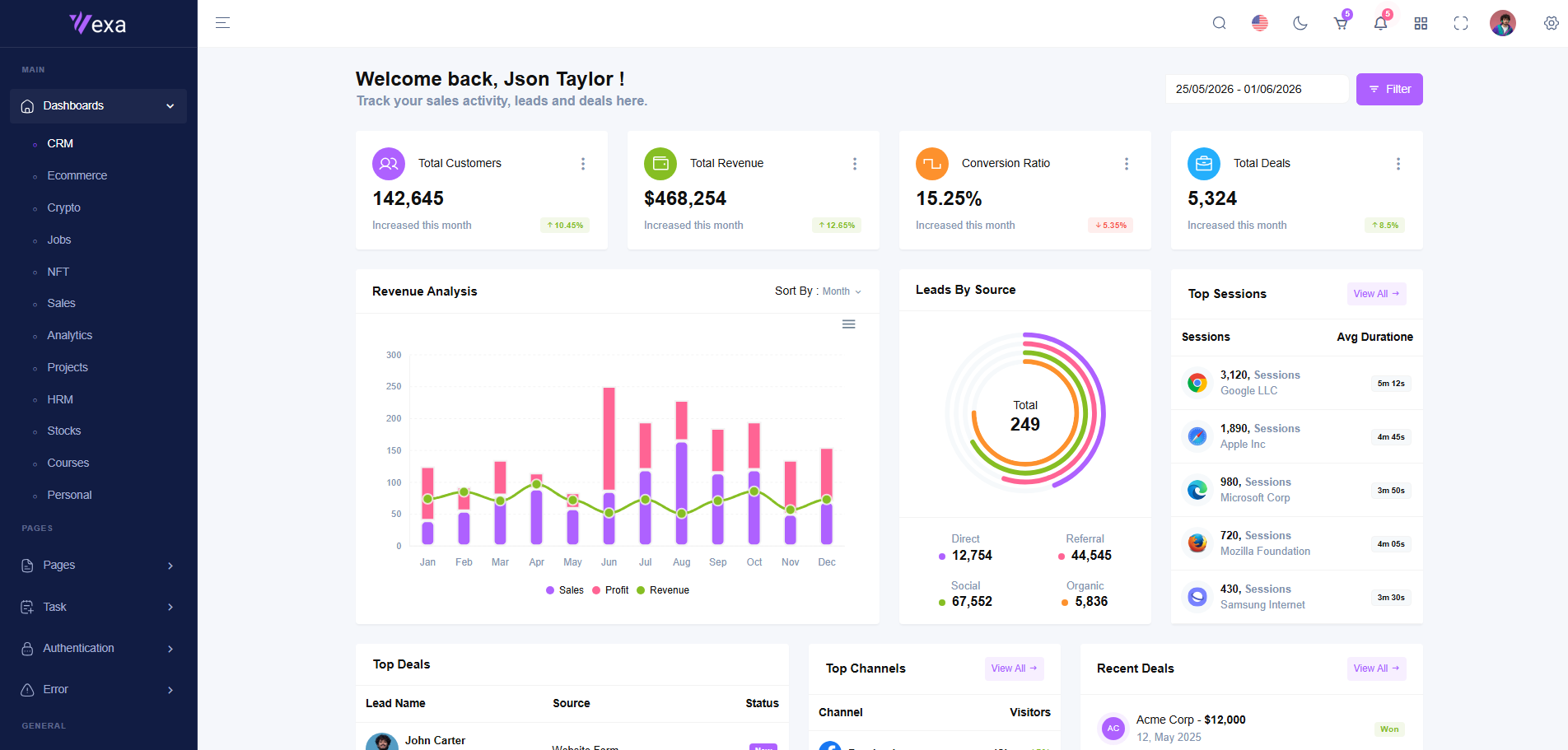Open the Personal dashboard
This screenshot has width=1568, height=750.
(70, 495)
